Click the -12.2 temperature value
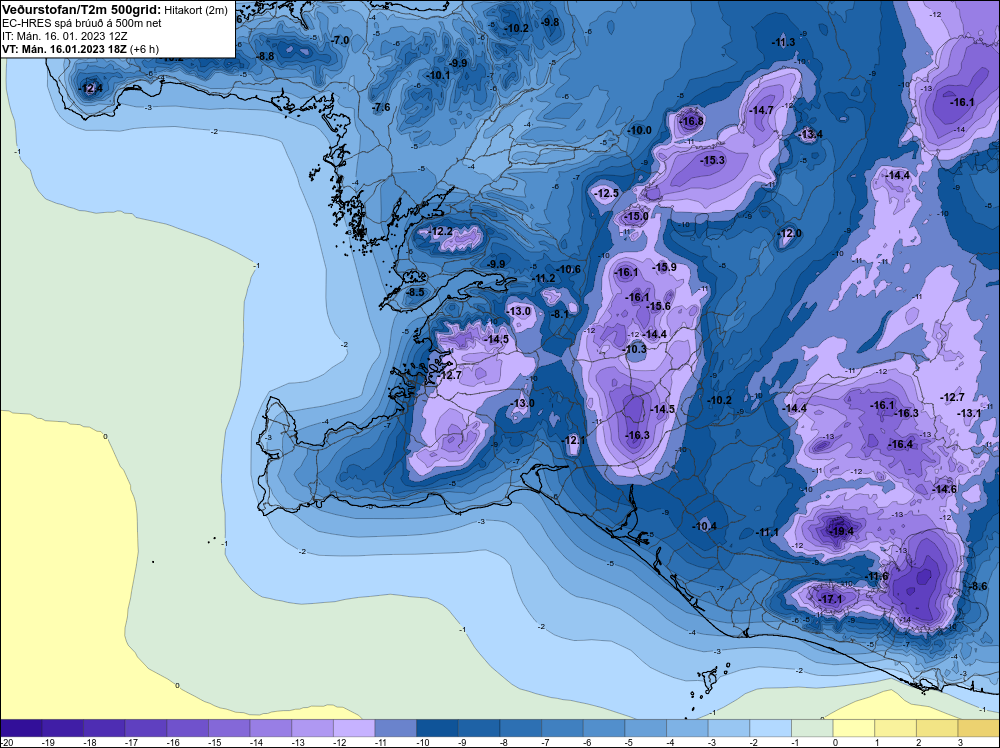 [x=440, y=231]
